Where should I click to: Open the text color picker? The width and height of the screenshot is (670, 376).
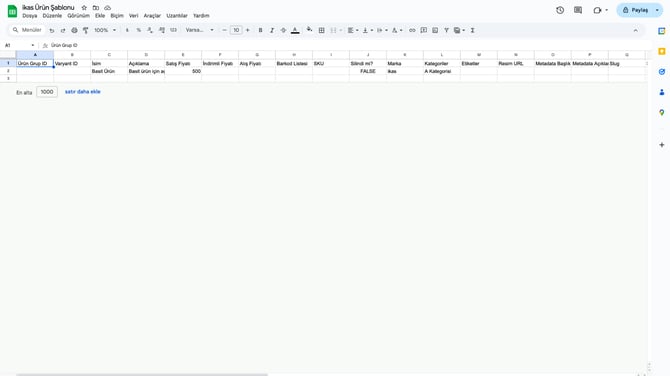click(295, 30)
